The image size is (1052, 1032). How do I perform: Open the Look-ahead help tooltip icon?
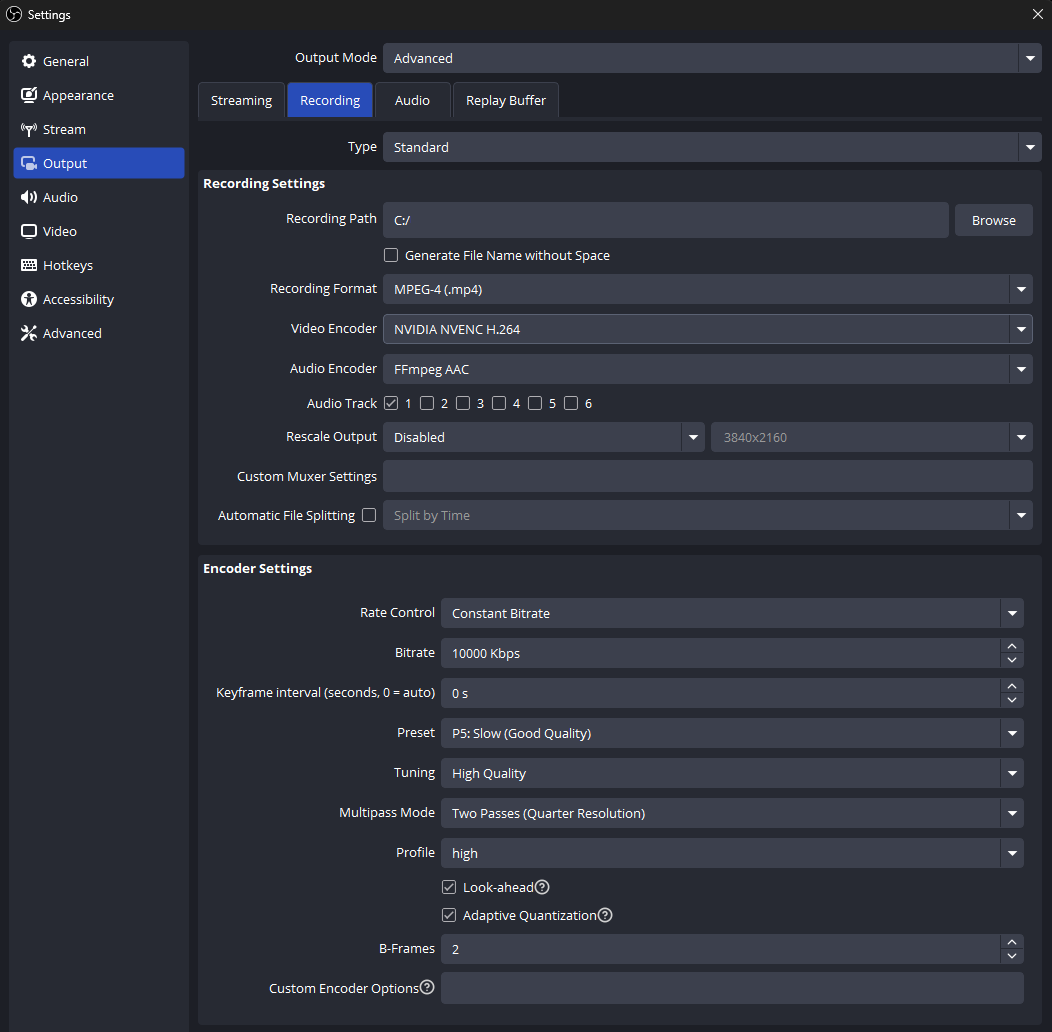[542, 887]
